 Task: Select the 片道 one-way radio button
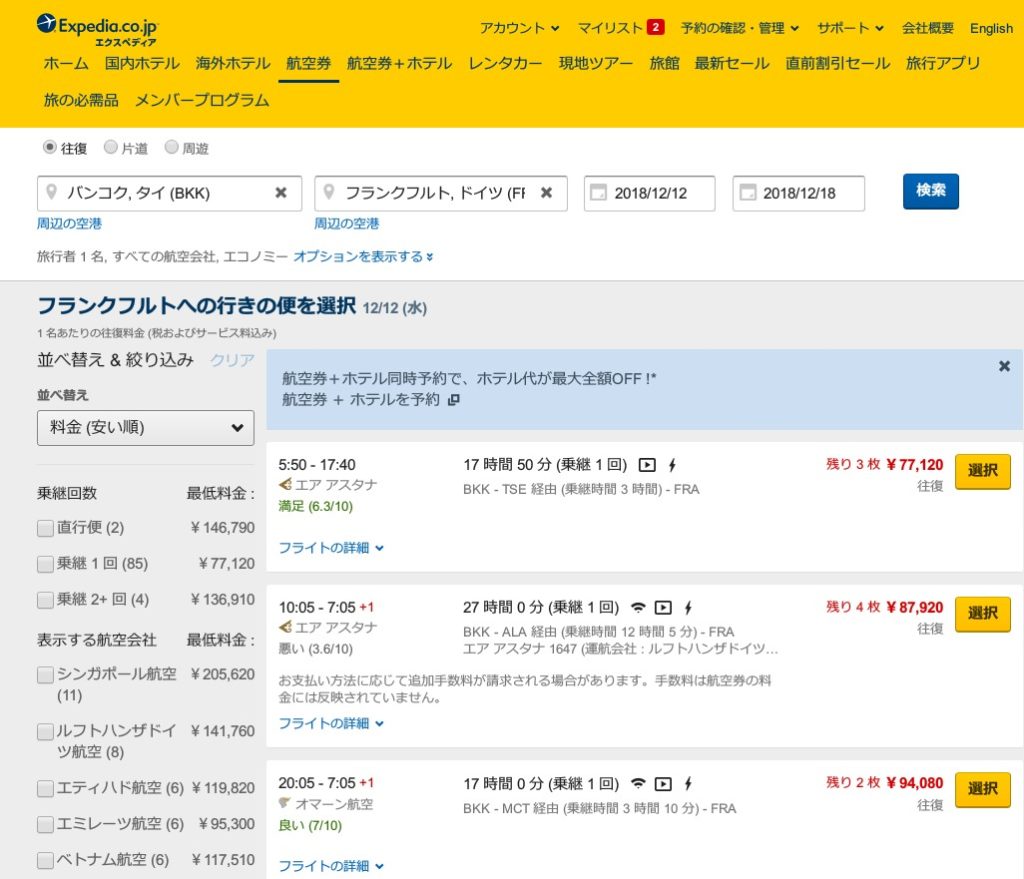click(x=111, y=147)
